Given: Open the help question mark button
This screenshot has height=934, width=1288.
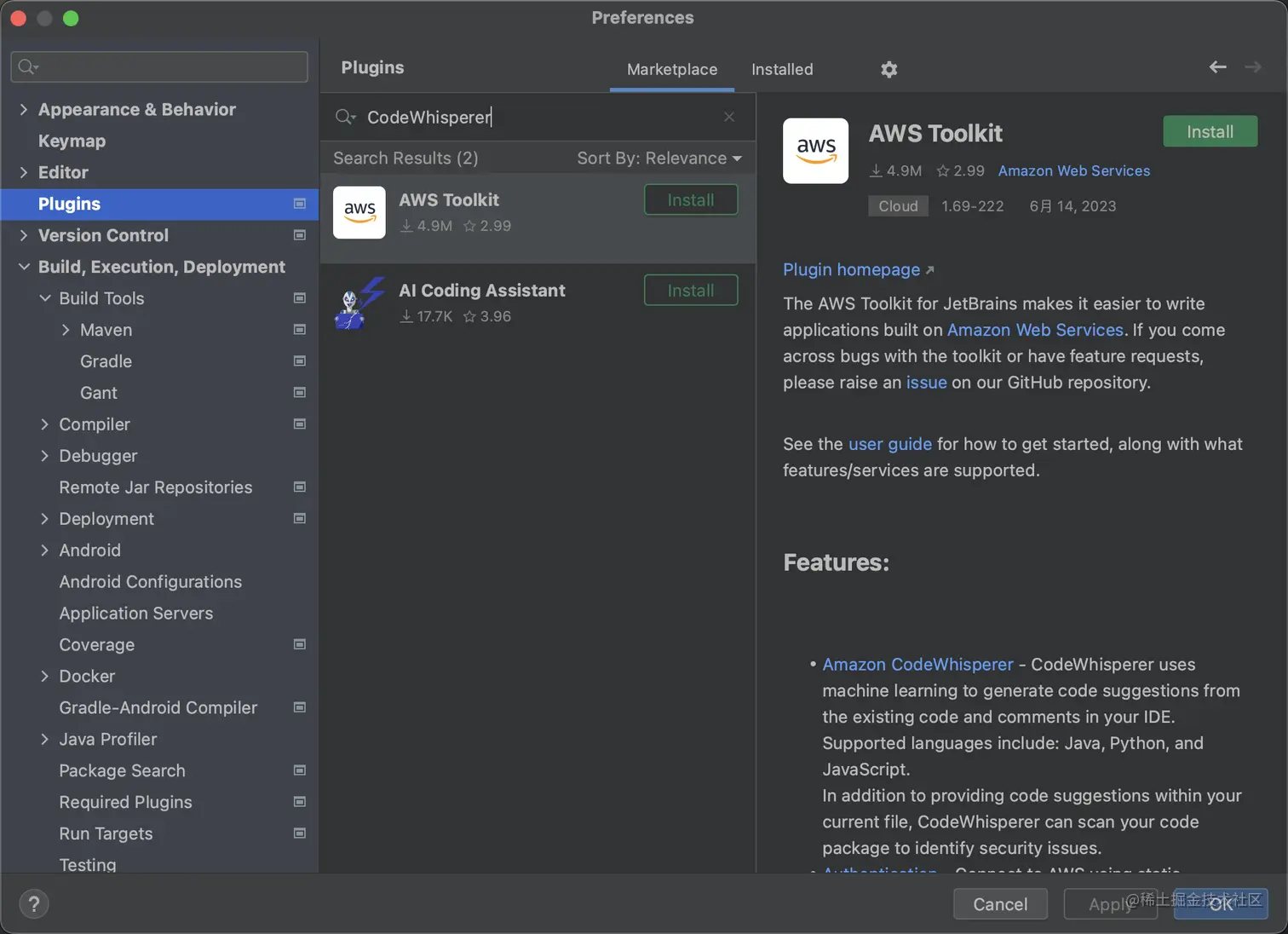Looking at the screenshot, I should 34,904.
